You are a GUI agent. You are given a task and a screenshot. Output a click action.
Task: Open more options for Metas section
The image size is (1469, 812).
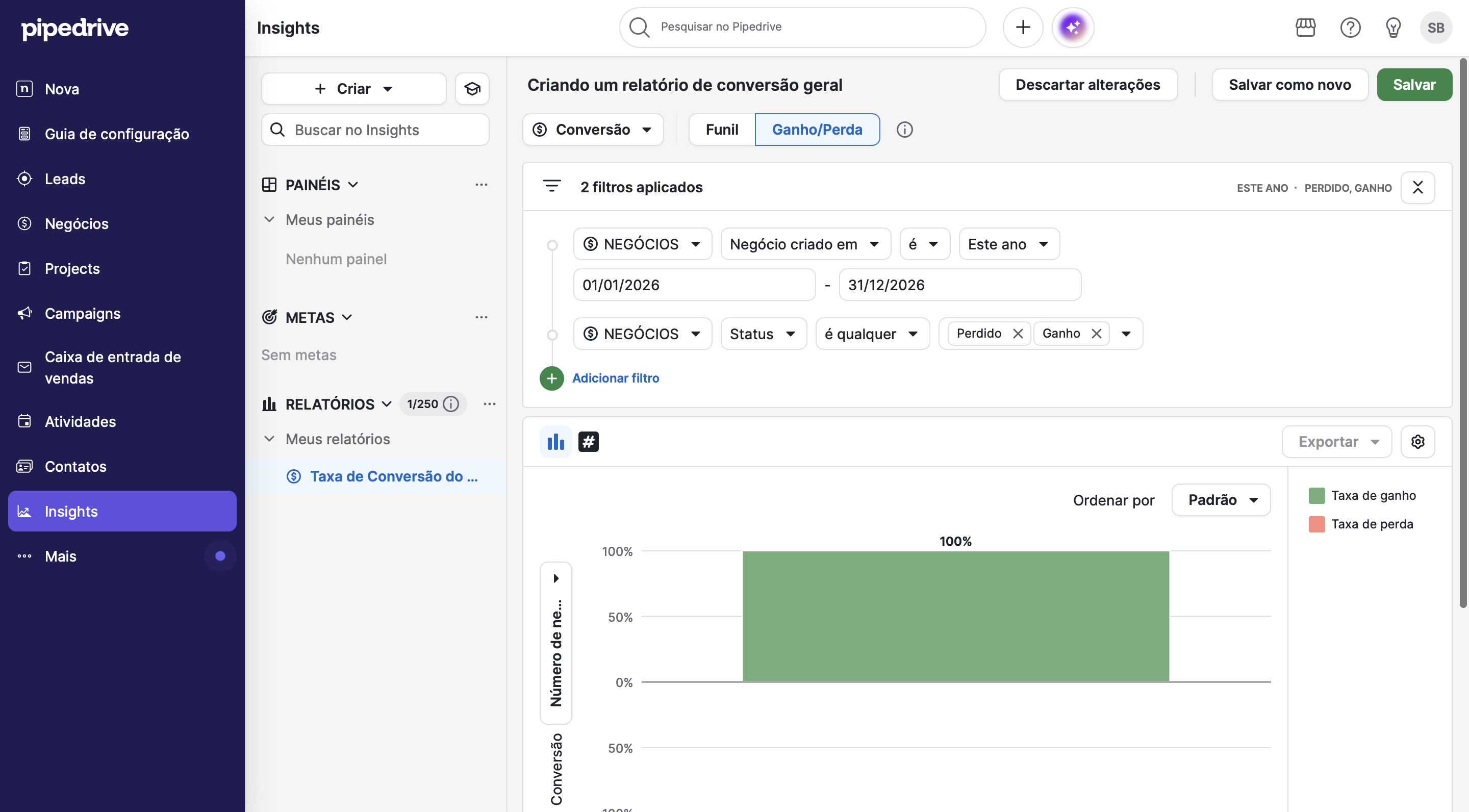pos(482,317)
